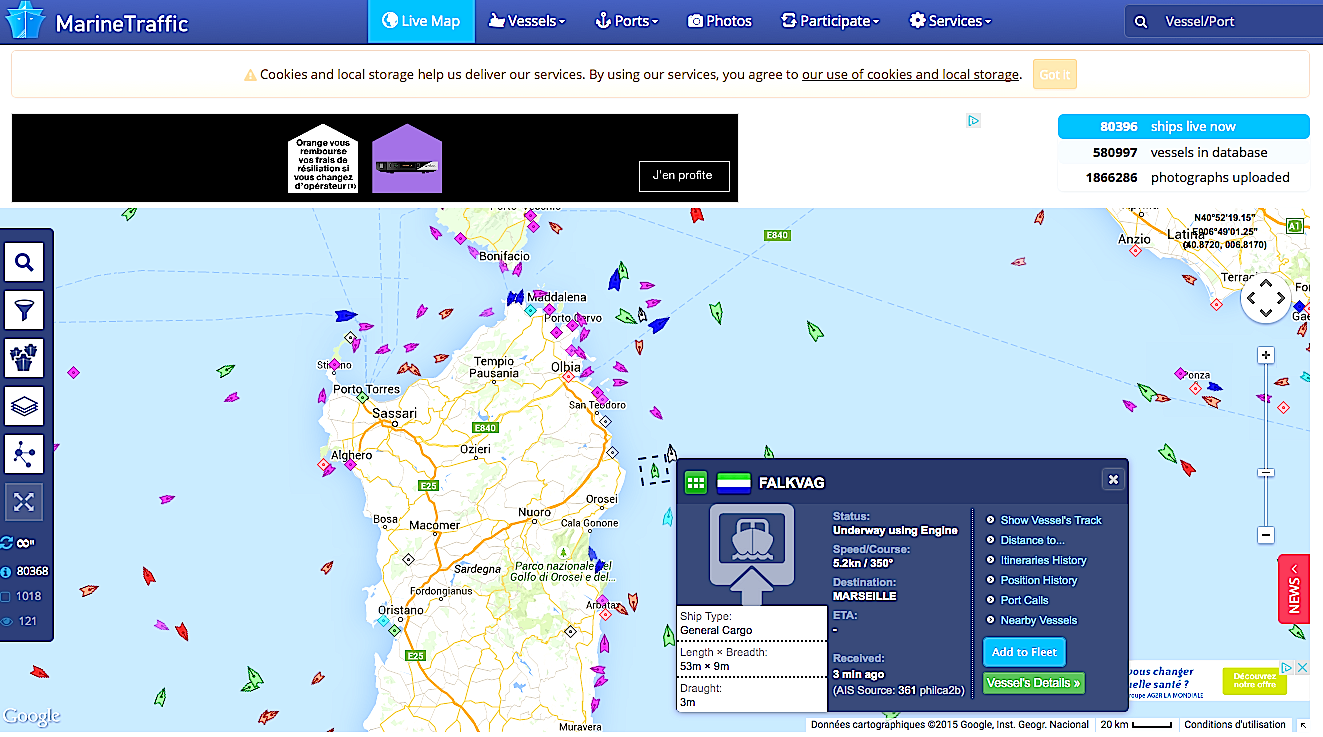Click the zoom slider handle on map
The height and width of the screenshot is (737, 1323).
[x=1266, y=472]
